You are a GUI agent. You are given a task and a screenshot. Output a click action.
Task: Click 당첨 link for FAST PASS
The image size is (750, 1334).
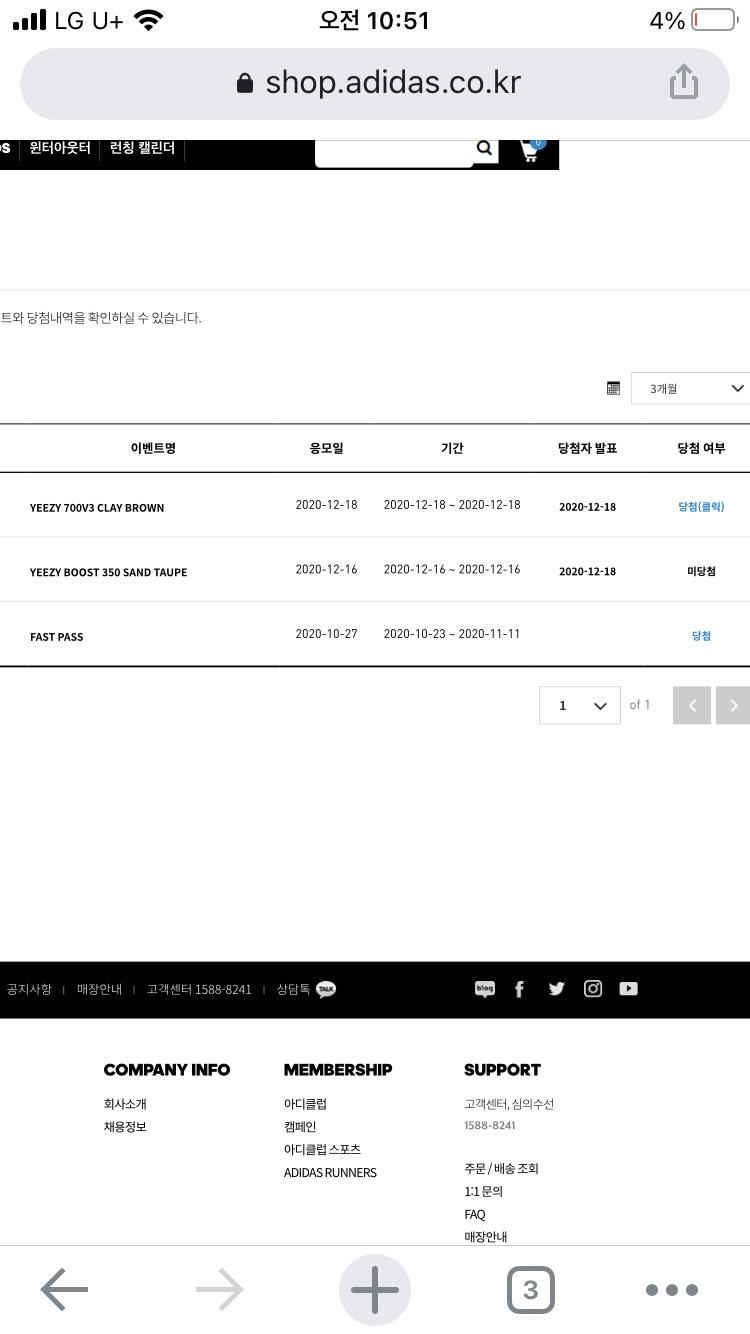[x=701, y=636]
